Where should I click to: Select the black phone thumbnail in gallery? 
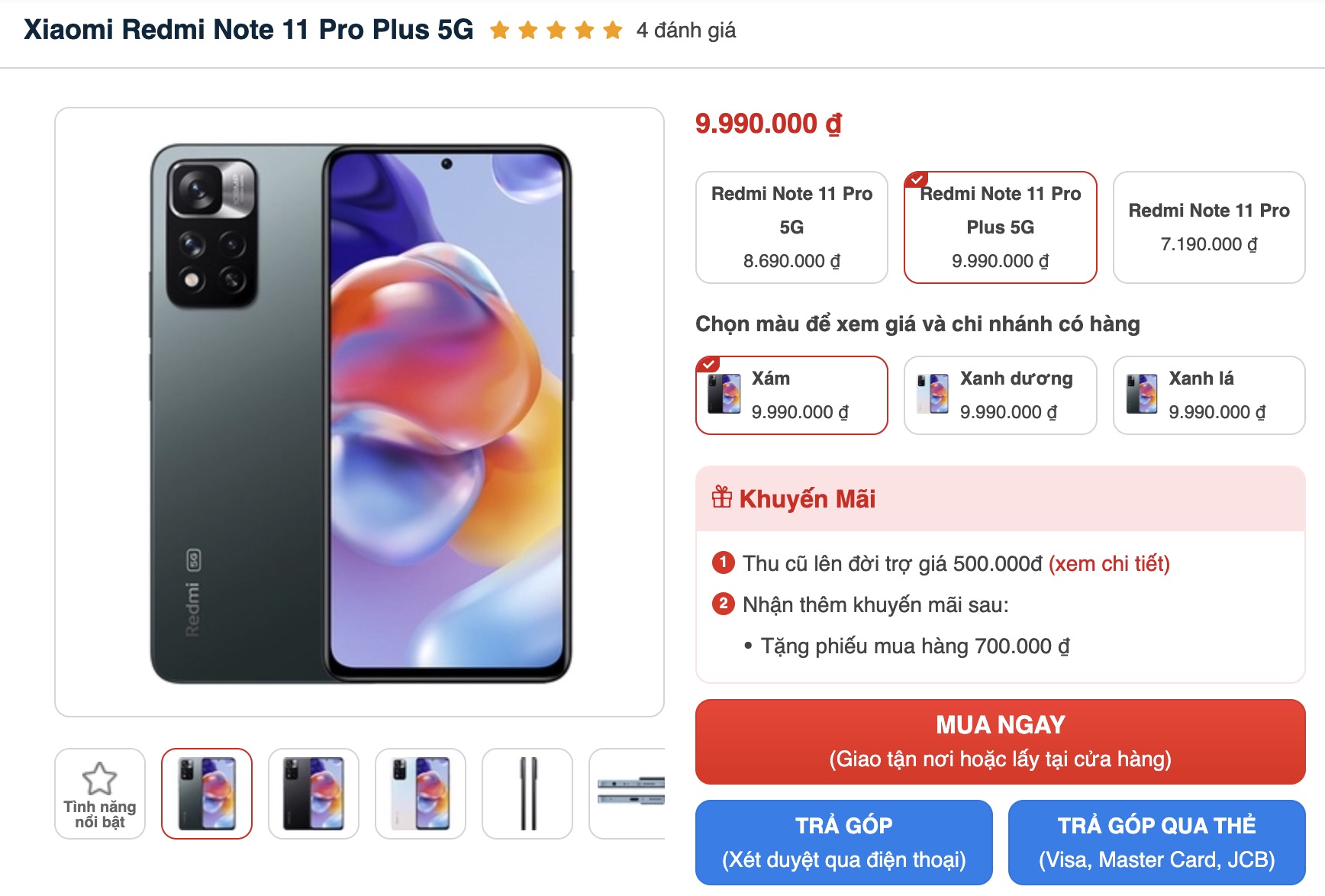314,794
